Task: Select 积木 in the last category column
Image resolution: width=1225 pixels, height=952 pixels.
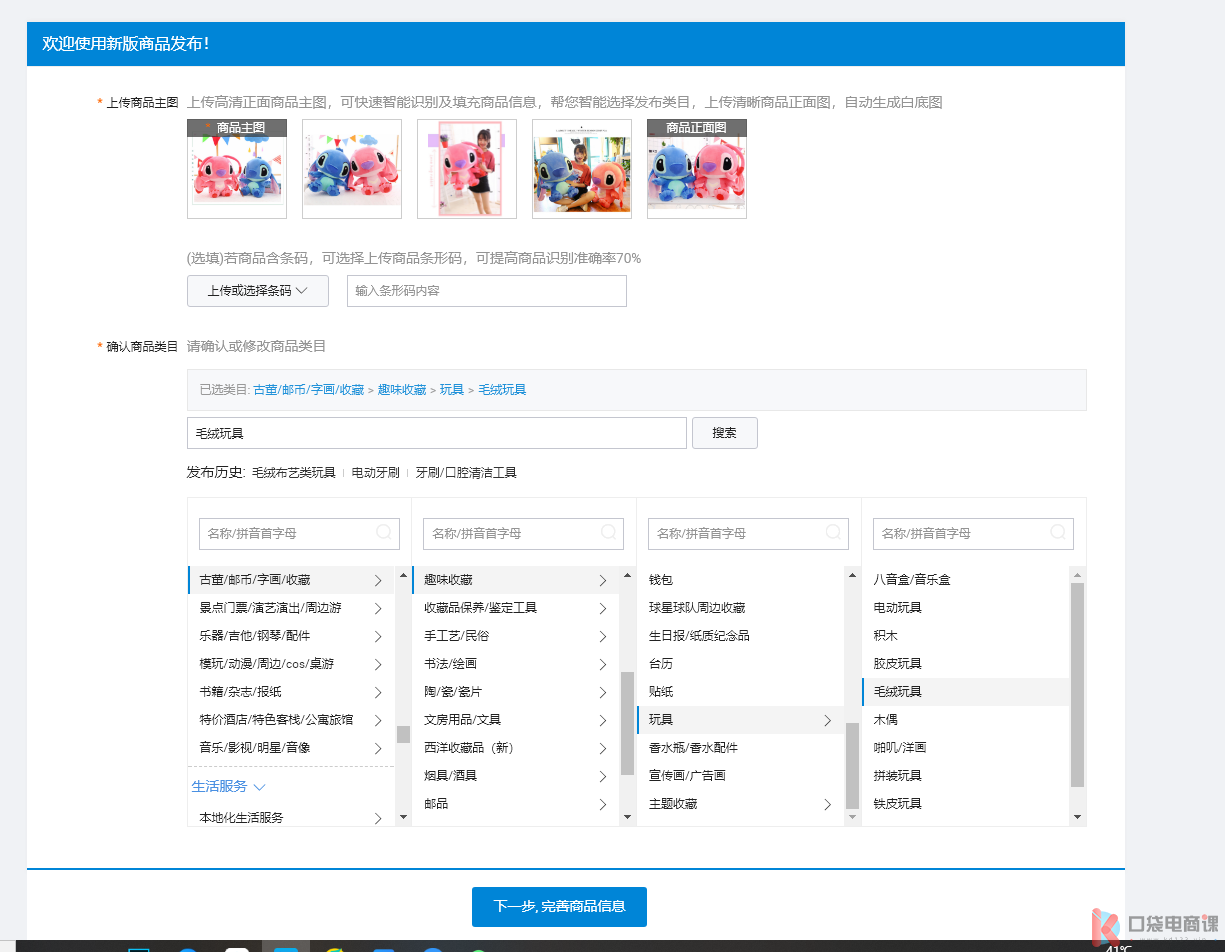Action: coord(885,636)
